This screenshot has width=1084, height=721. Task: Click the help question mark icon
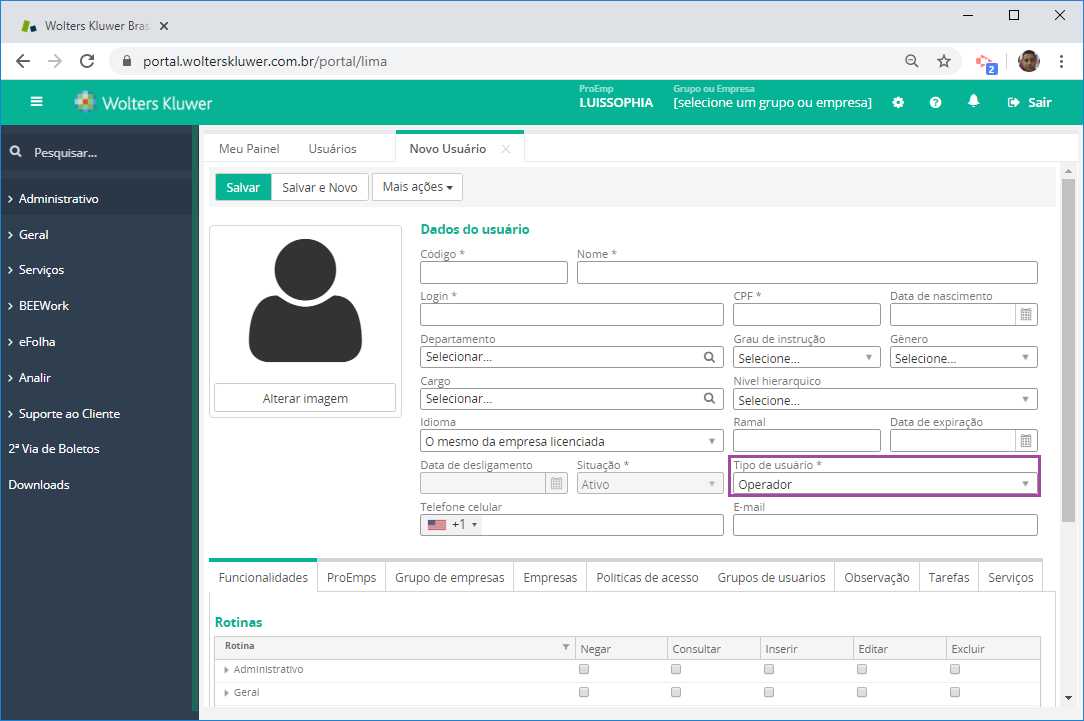(x=935, y=102)
